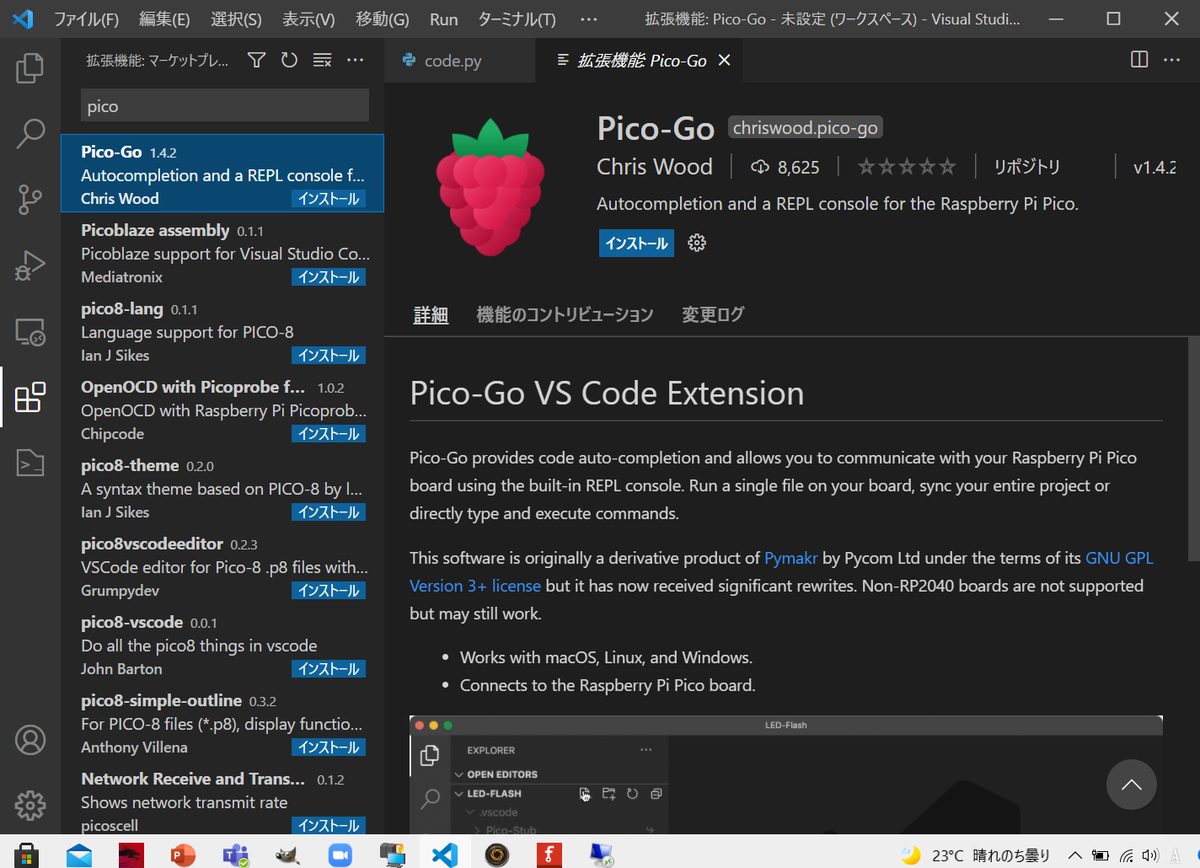This screenshot has width=1200, height=868.
Task: Open the 選択(S) menu
Action: (x=237, y=19)
